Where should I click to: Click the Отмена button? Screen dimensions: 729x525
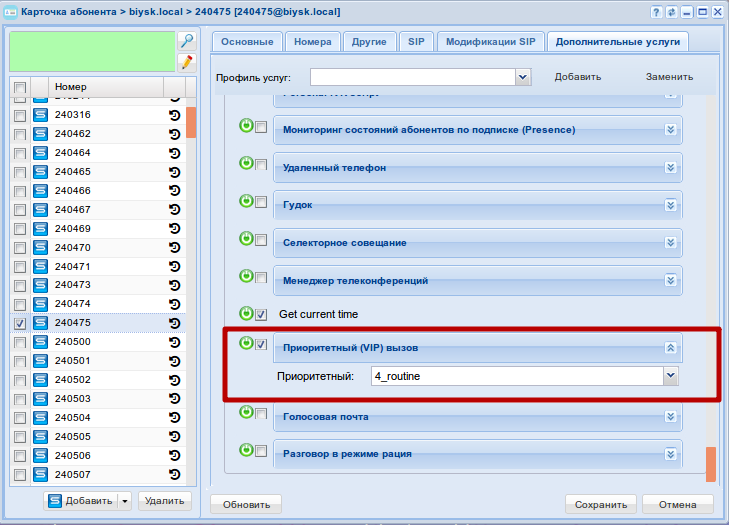[677, 505]
